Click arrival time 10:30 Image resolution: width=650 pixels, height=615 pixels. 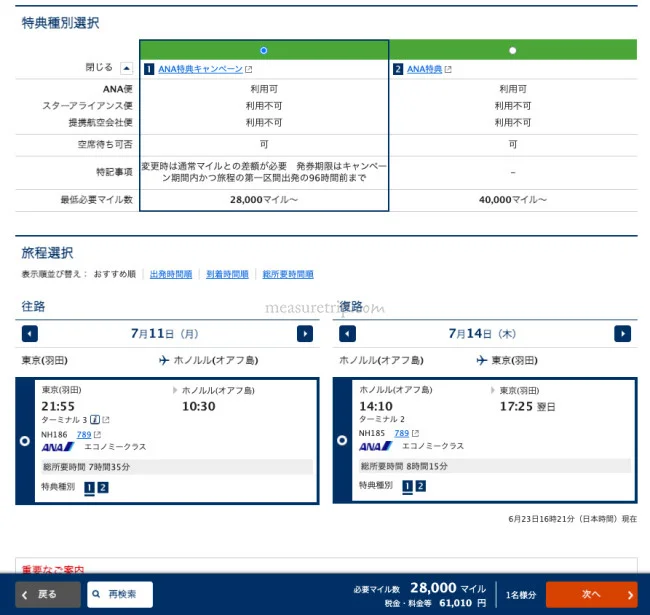coord(199,406)
